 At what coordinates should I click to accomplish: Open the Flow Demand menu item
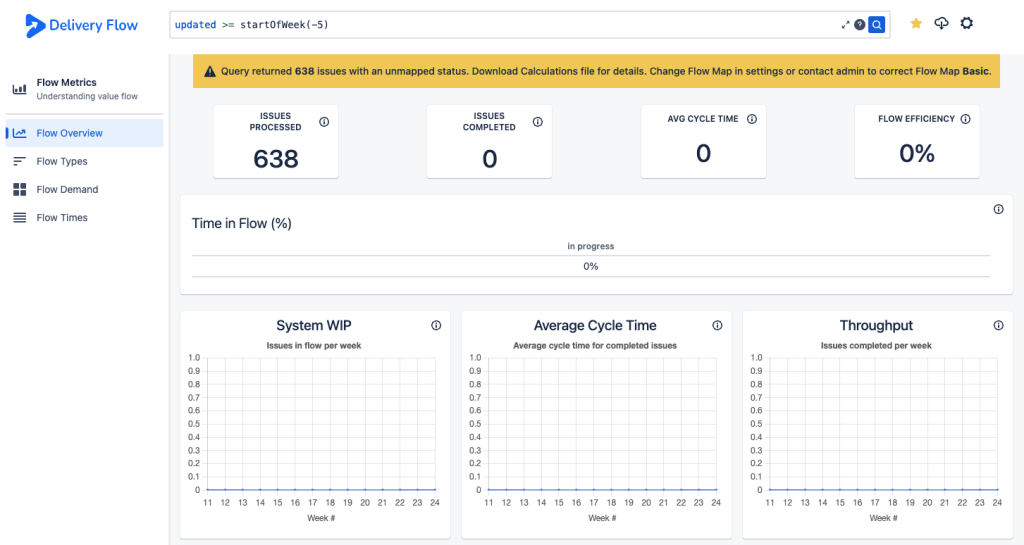[84, 189]
